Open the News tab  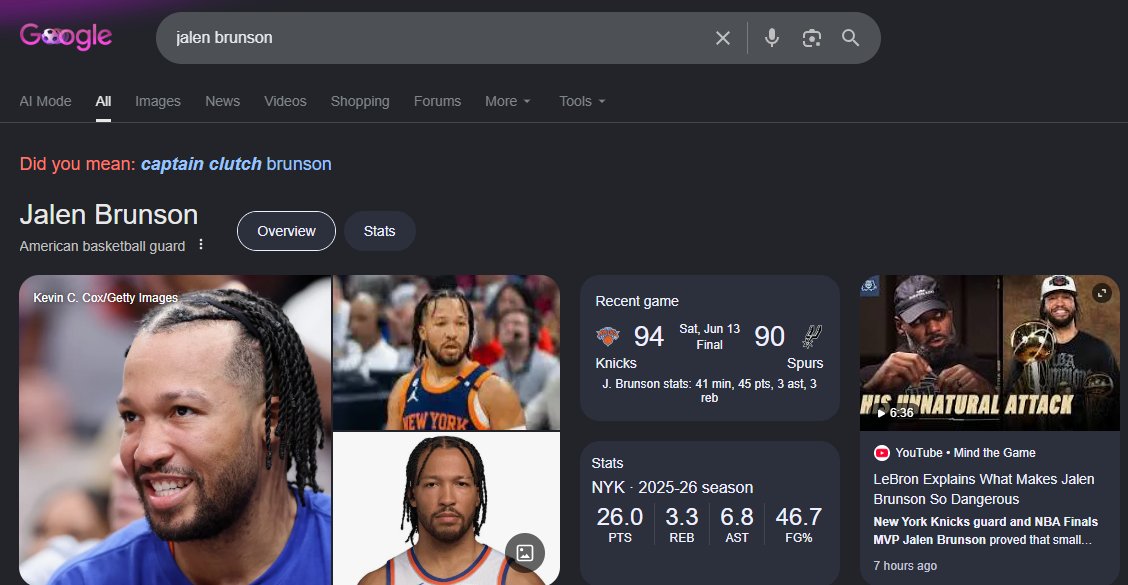tap(222, 101)
